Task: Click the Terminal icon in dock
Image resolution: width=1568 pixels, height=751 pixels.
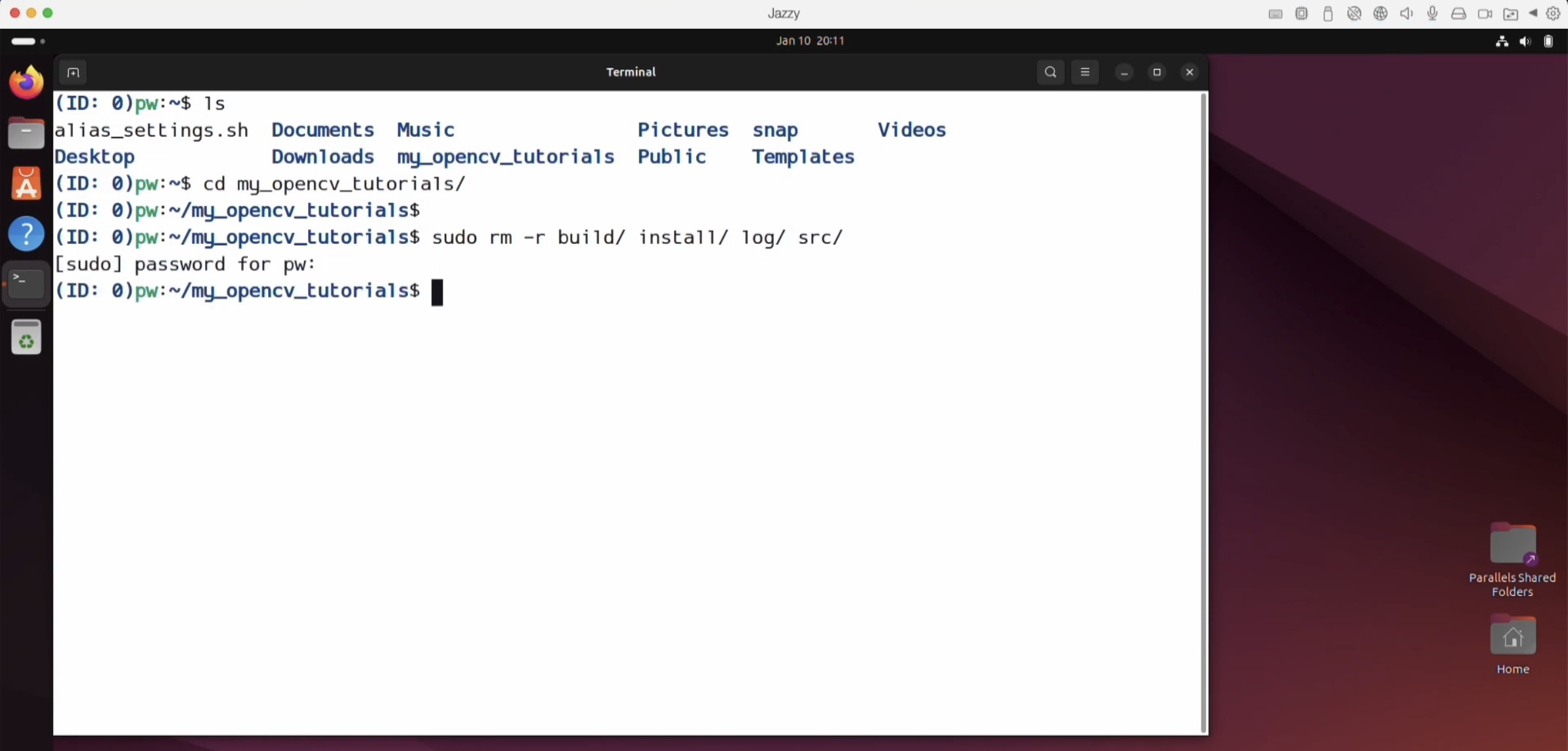Action: pyautogui.click(x=26, y=284)
